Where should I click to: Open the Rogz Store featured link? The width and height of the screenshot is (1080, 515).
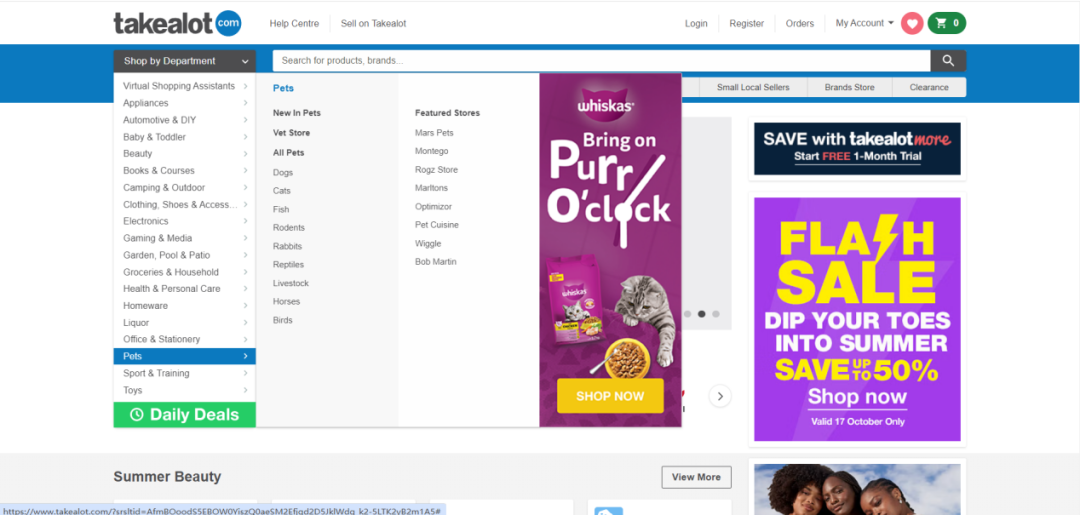pos(436,170)
